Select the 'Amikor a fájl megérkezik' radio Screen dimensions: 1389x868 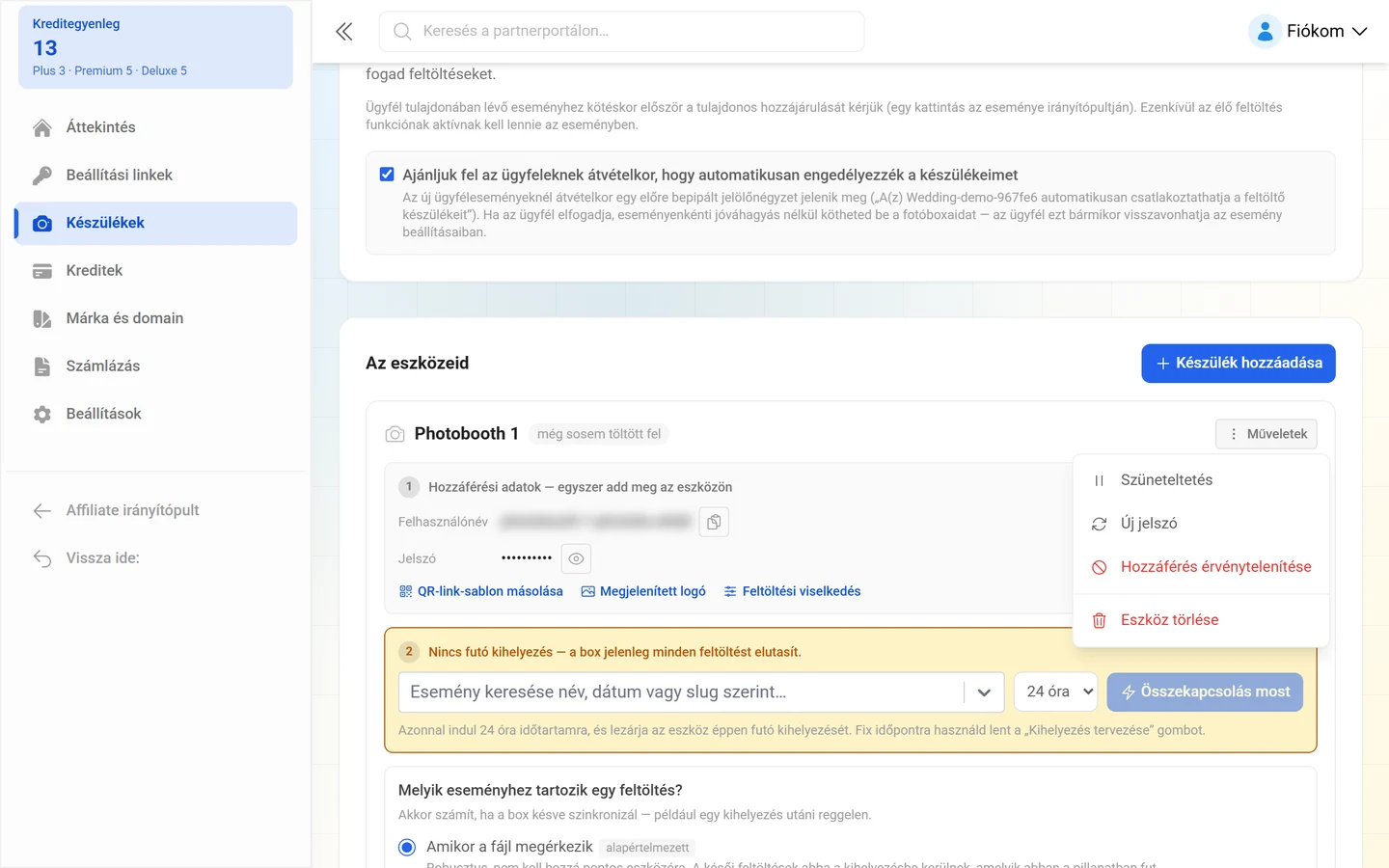click(407, 847)
